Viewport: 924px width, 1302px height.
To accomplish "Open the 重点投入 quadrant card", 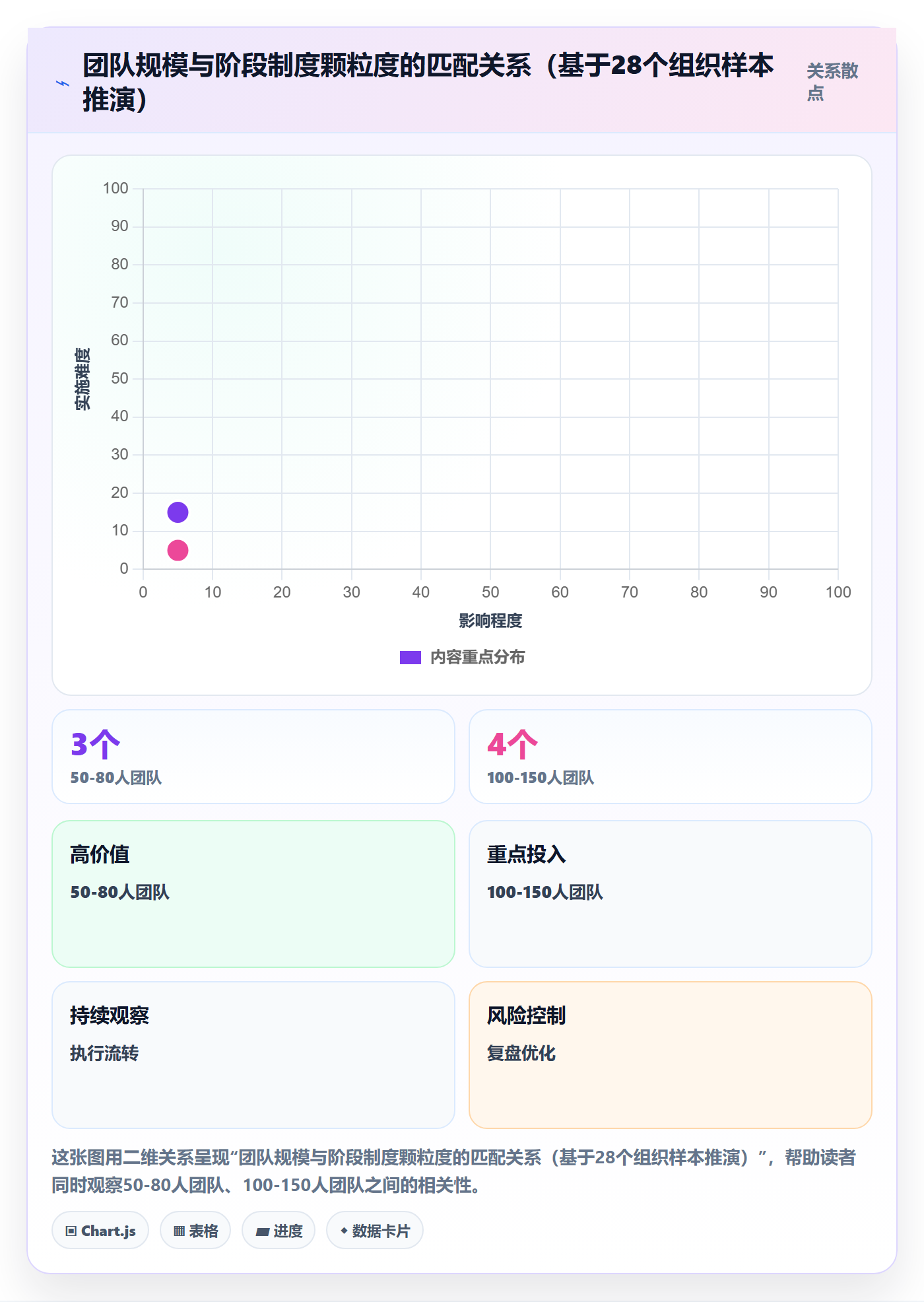I will click(670, 894).
